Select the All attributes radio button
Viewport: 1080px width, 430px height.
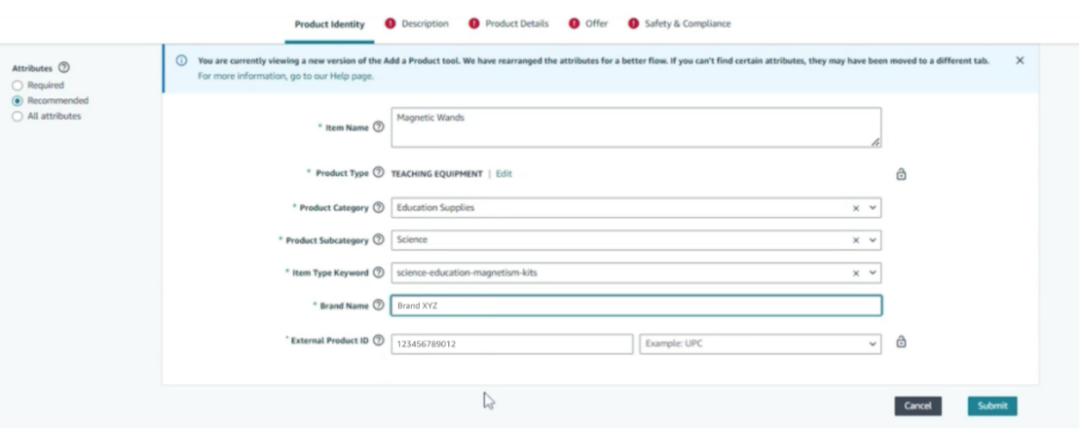17,116
